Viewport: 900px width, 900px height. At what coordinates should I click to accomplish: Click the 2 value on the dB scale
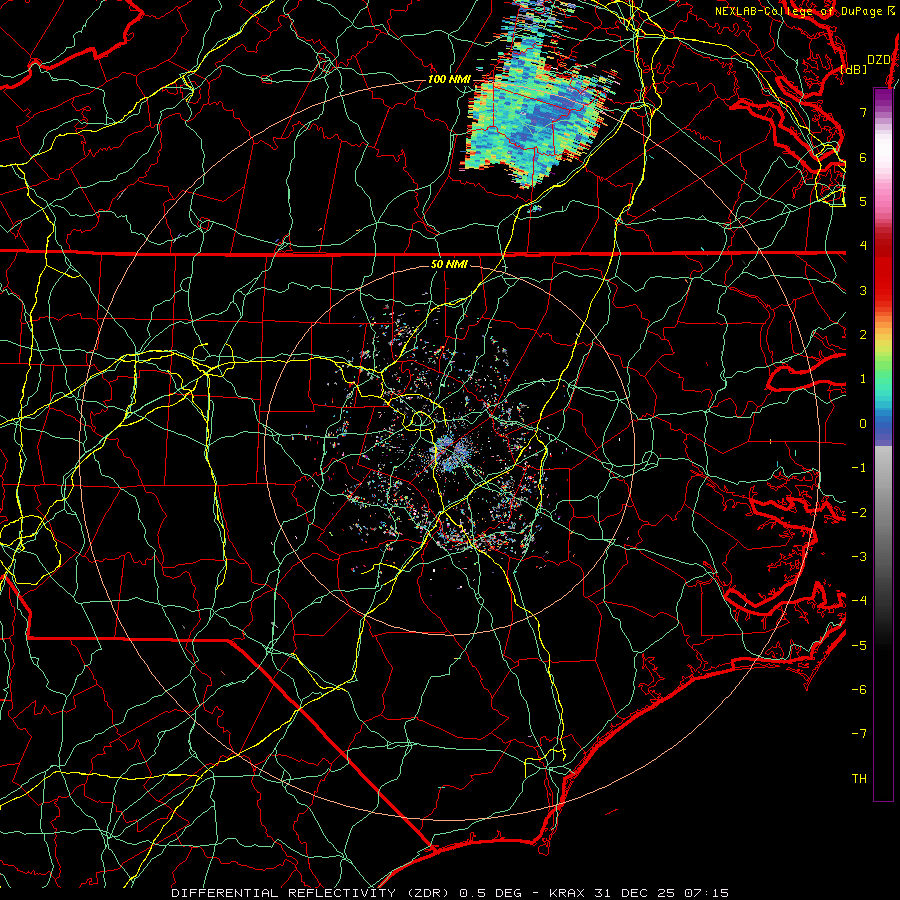pos(863,335)
